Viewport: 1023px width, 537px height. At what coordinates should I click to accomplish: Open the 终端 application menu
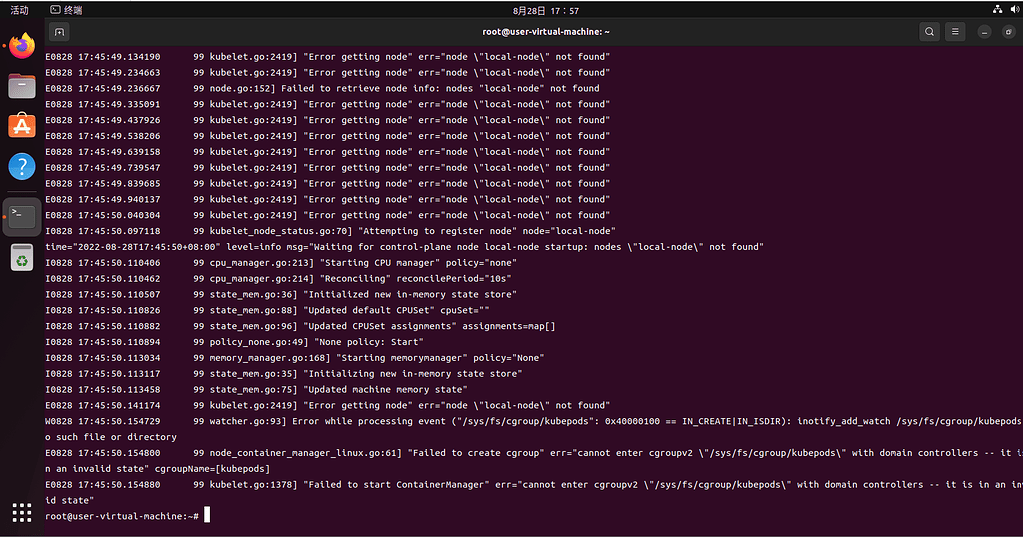pyautogui.click(x=66, y=9)
